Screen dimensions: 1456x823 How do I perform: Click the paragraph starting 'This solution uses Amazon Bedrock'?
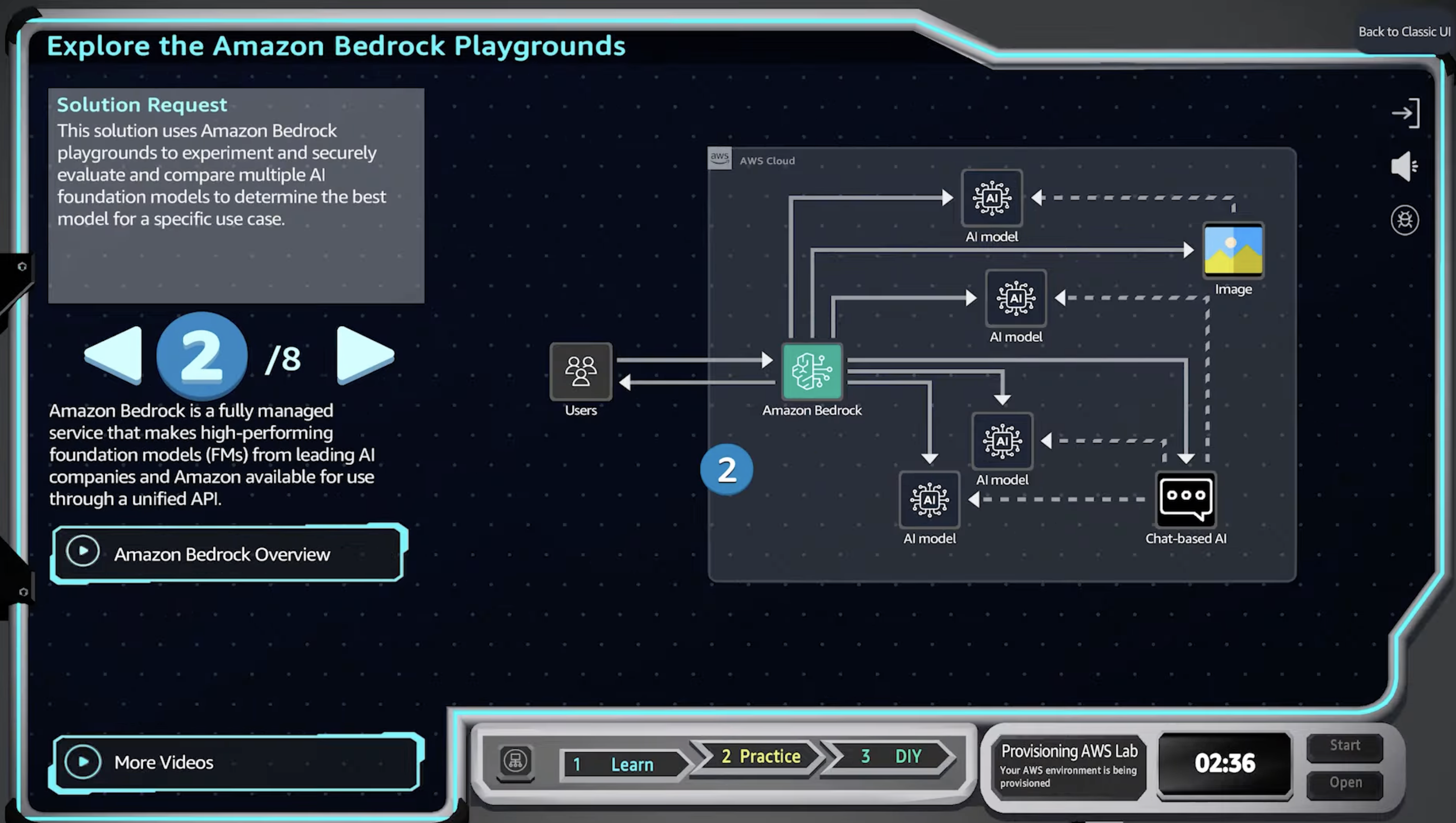point(221,175)
